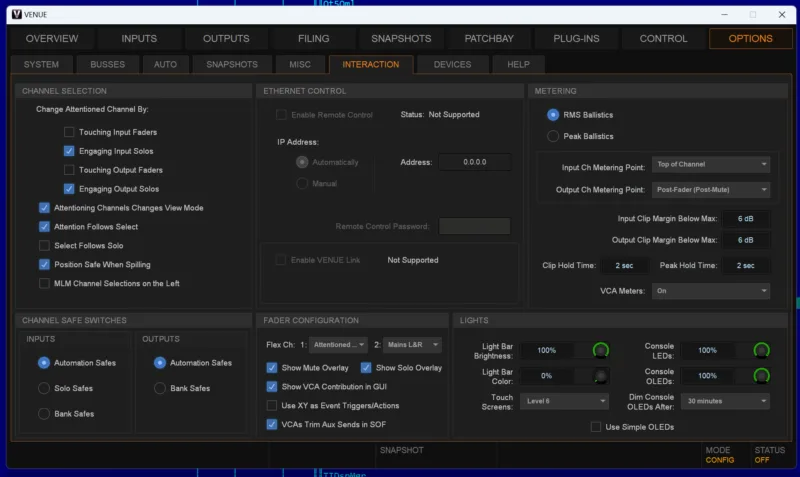This screenshot has height=477, width=800.
Task: Toggle Attentioning Channels Changes View Mode
Action: tap(44, 208)
